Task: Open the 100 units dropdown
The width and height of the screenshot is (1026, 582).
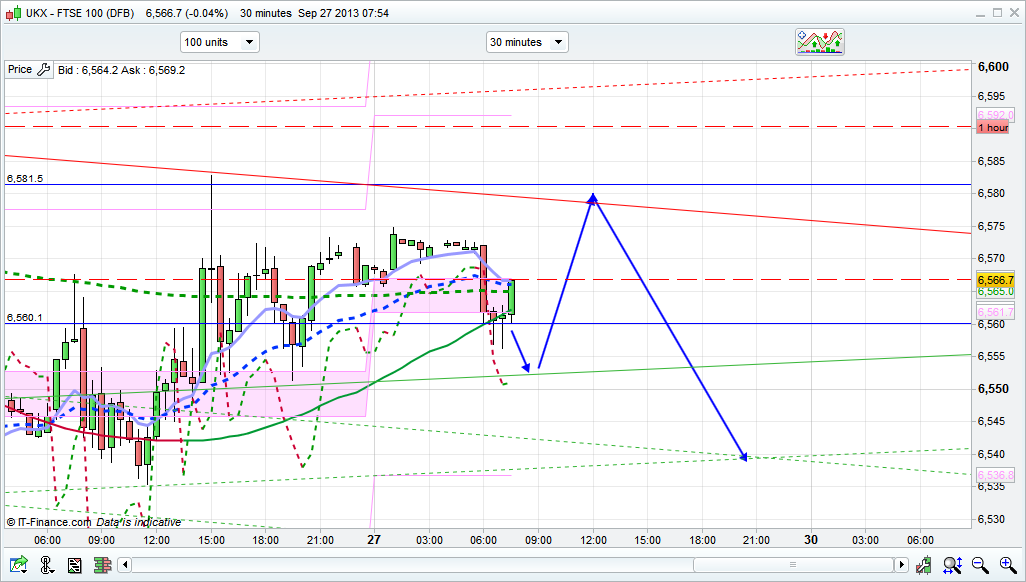Action: pos(219,42)
